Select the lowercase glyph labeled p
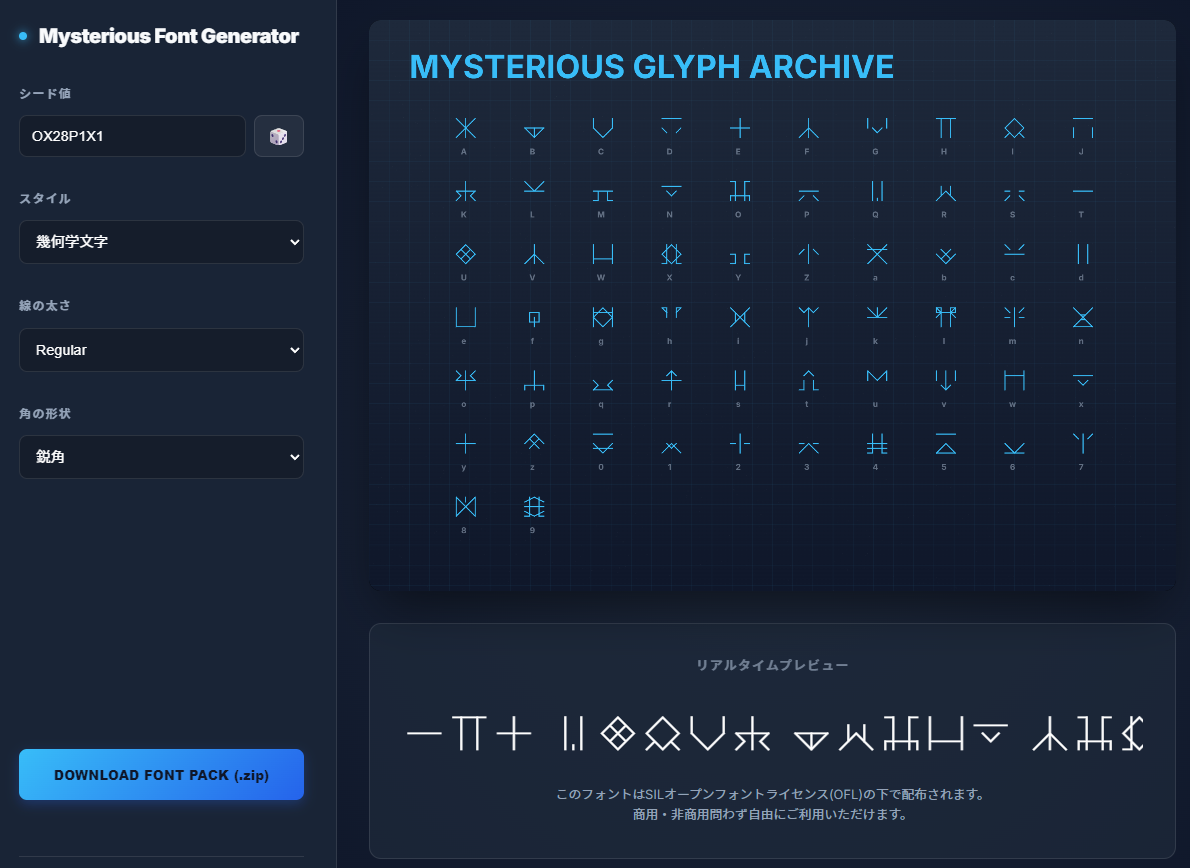1190x868 pixels. point(534,380)
